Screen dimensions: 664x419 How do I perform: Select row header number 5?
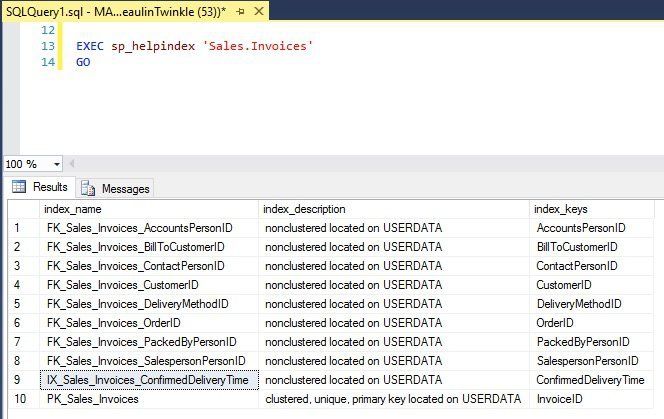[x=24, y=304]
